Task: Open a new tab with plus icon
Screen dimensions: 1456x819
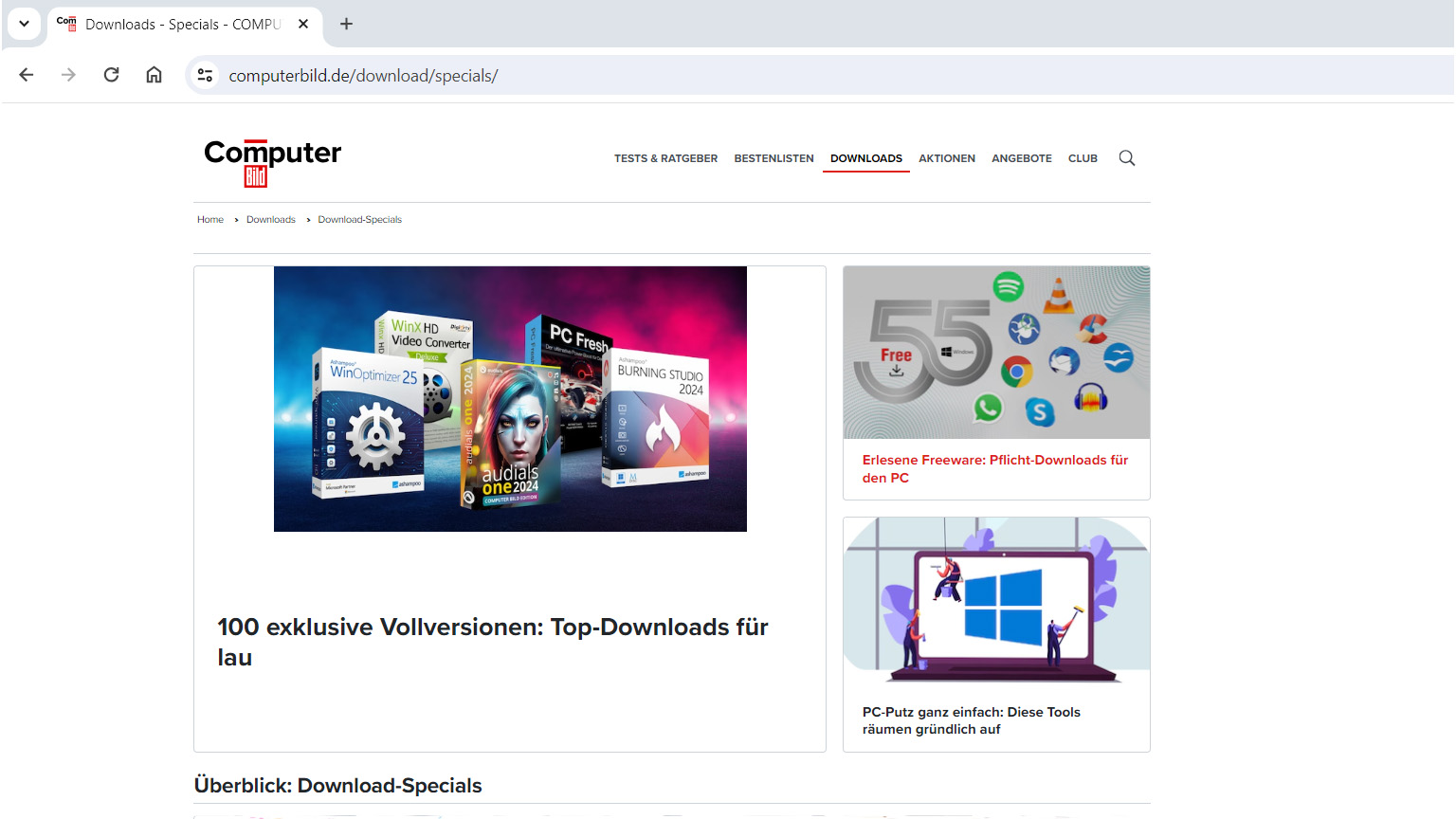Action: pos(346,24)
